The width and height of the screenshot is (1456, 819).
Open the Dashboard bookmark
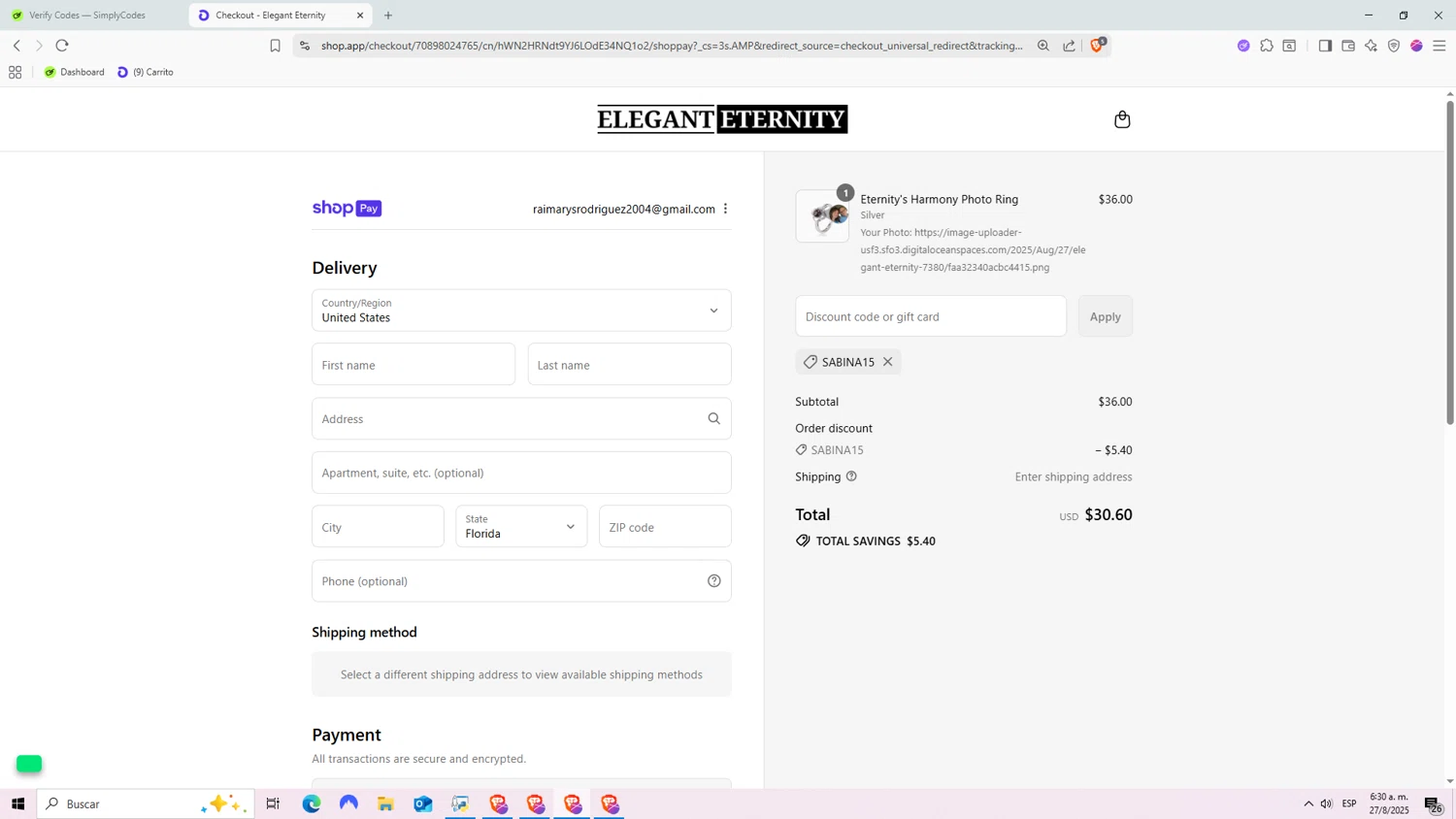(x=74, y=72)
